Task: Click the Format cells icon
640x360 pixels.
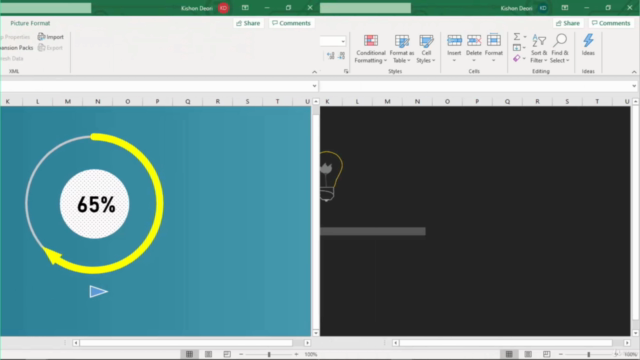Action: [x=493, y=40]
